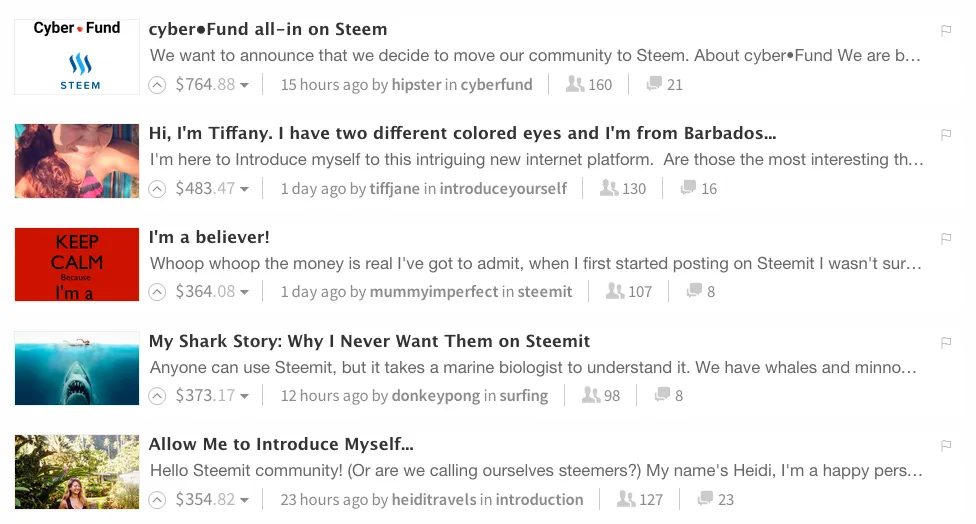Open the Cyber Fund Steem thumbnail image
Screen dimensions: 976x524
coord(77,57)
